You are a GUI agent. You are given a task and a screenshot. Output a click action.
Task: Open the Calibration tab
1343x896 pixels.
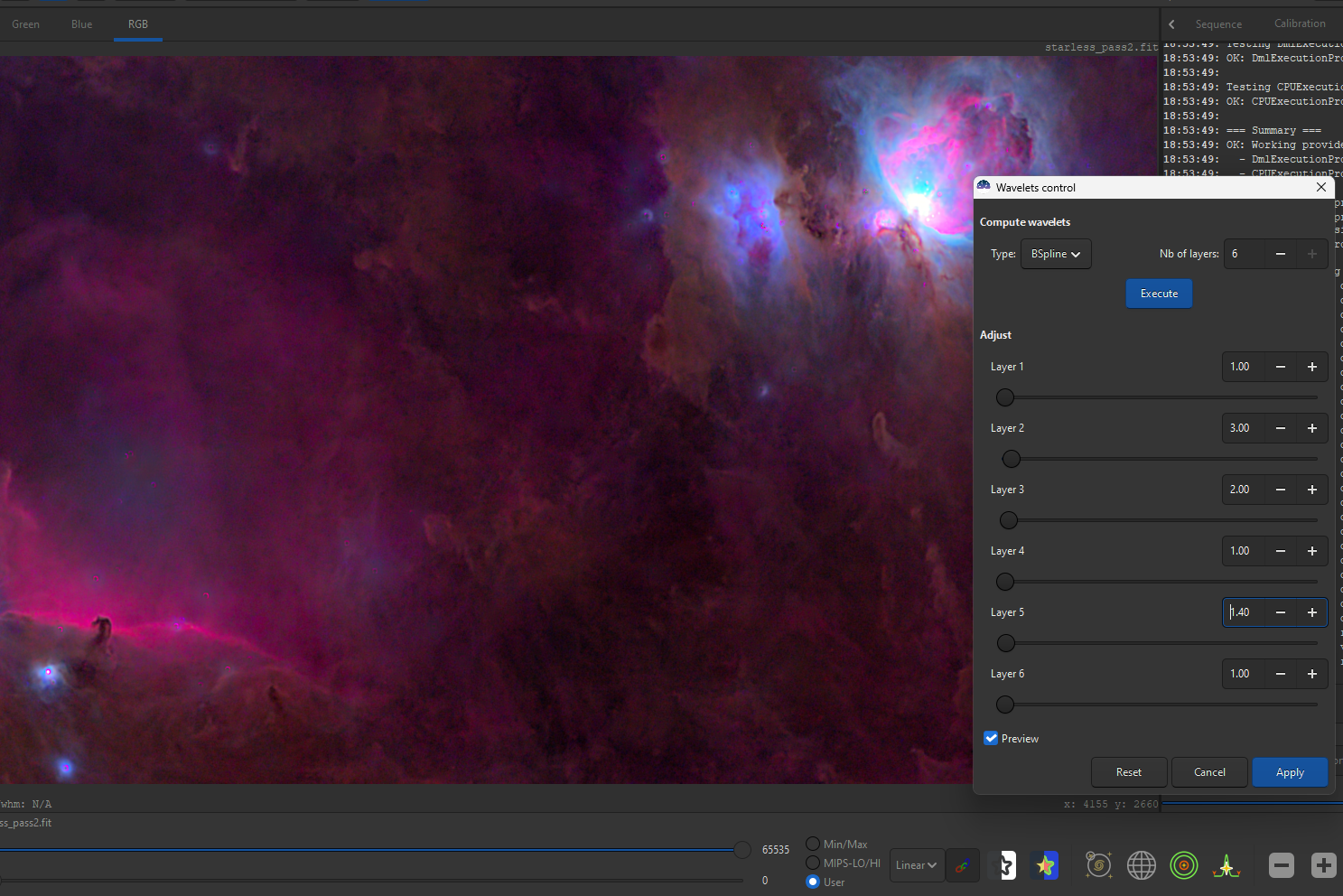tap(1299, 23)
